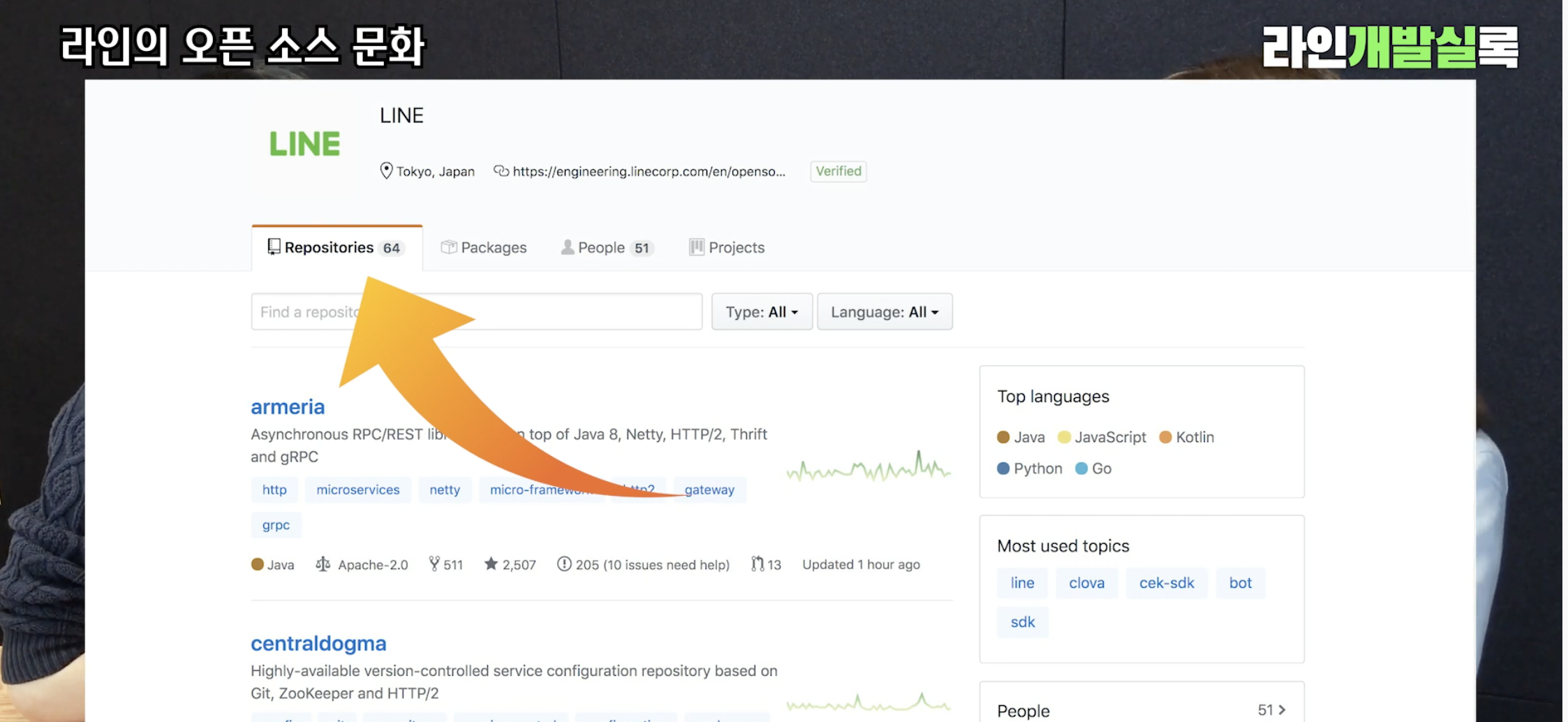Click armeria's issues icon showing 205

(x=564, y=563)
